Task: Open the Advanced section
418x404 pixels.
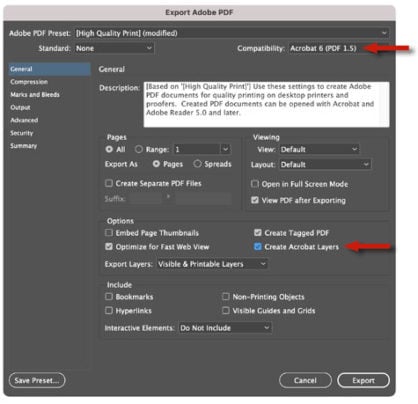Action: click(24, 120)
